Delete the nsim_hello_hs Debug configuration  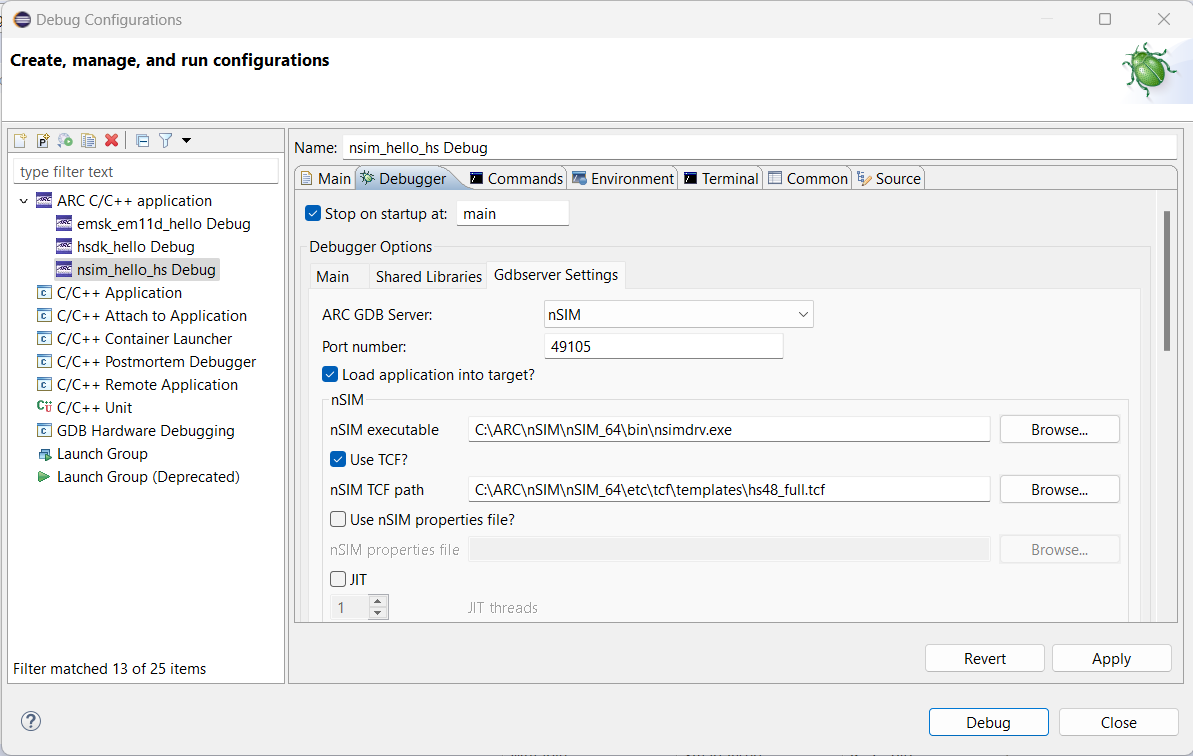click(x=111, y=141)
